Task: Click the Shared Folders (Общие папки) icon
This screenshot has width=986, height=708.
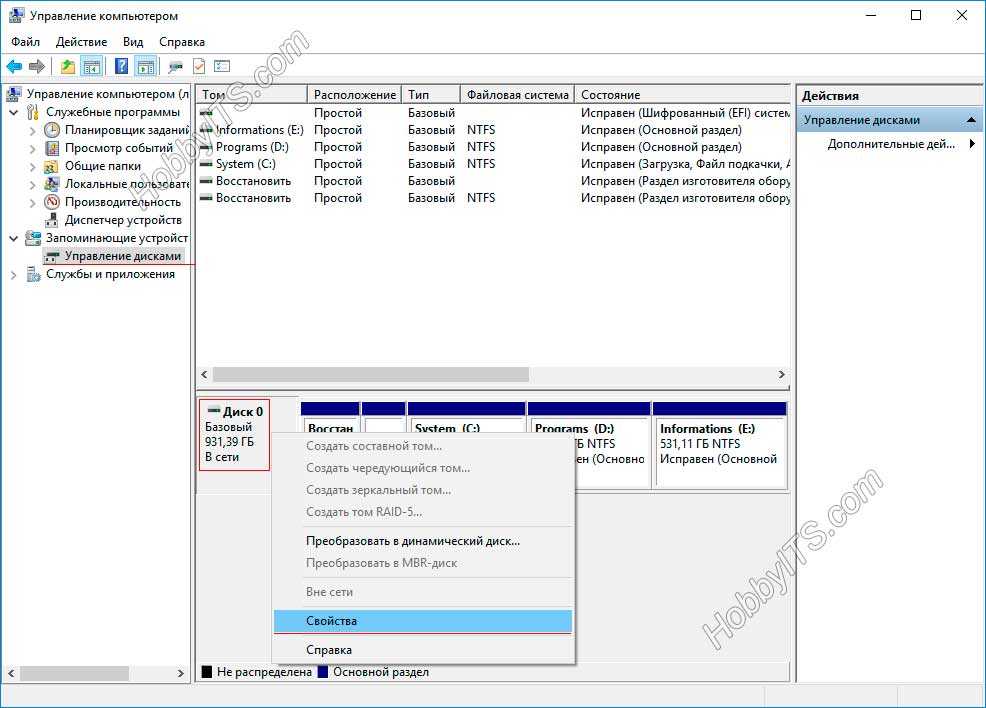Action: pyautogui.click(x=52, y=166)
